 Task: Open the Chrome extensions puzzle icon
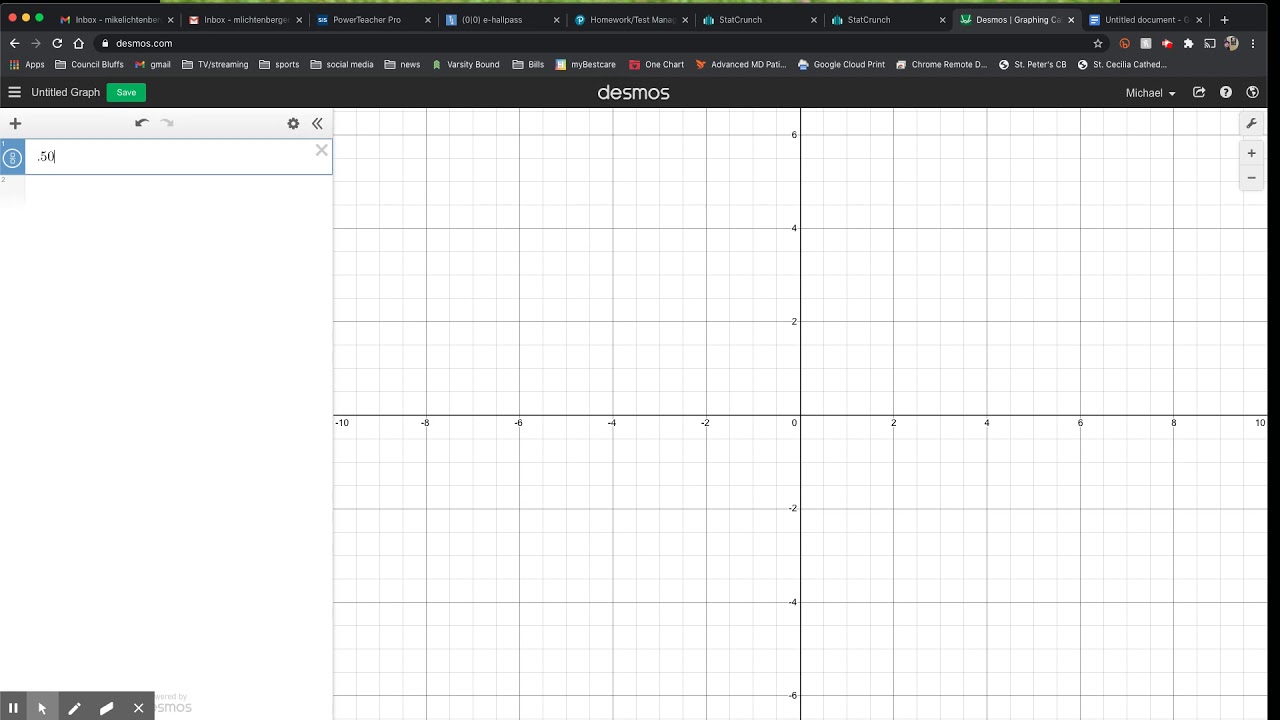tap(1188, 43)
